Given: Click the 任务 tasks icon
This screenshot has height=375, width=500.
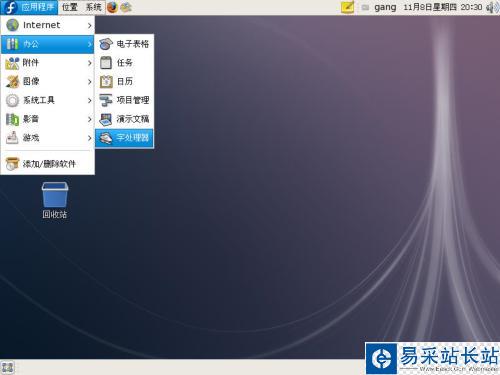Looking at the screenshot, I should pyautogui.click(x=106, y=63).
